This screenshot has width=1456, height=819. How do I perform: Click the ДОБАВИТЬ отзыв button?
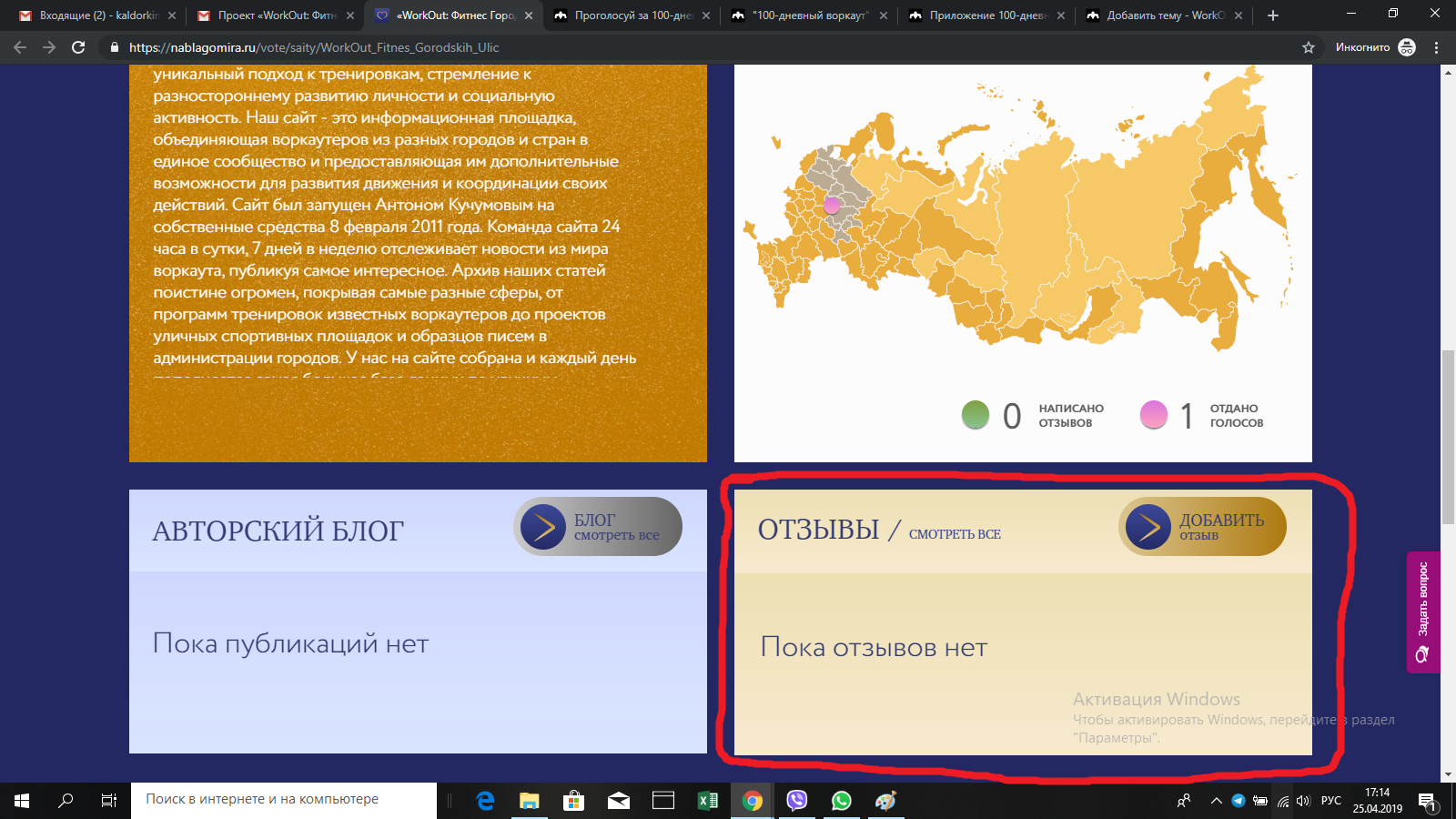[1202, 526]
